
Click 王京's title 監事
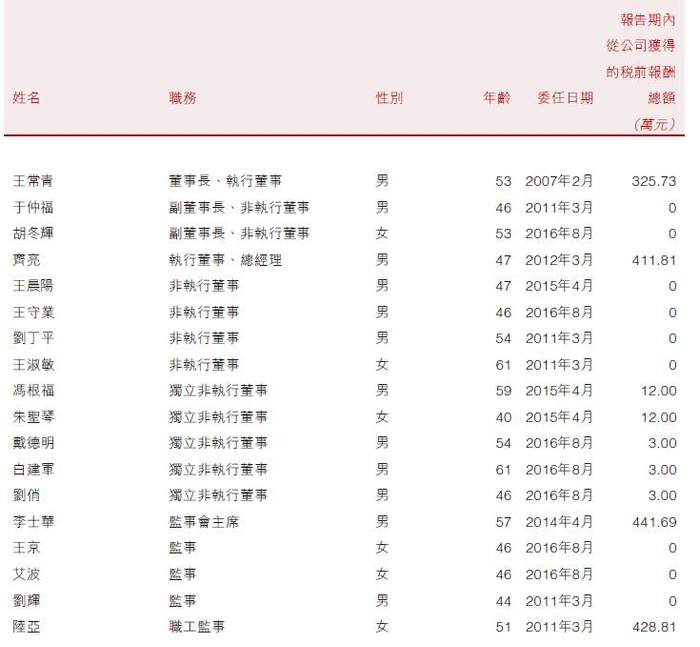(183, 547)
